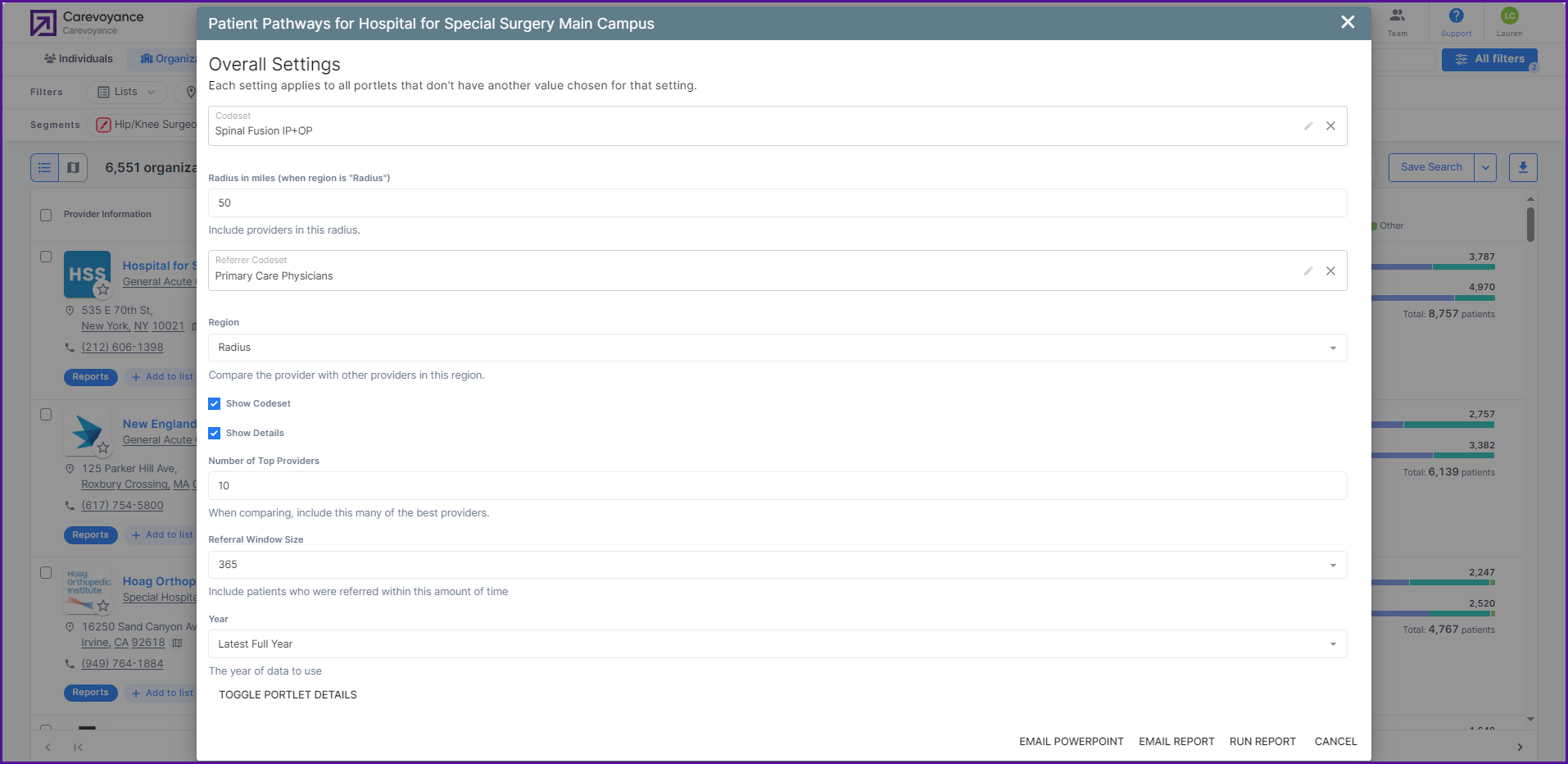
Task: Clear the Spinal Fusion IP+OP codeset
Action: pos(1330,126)
